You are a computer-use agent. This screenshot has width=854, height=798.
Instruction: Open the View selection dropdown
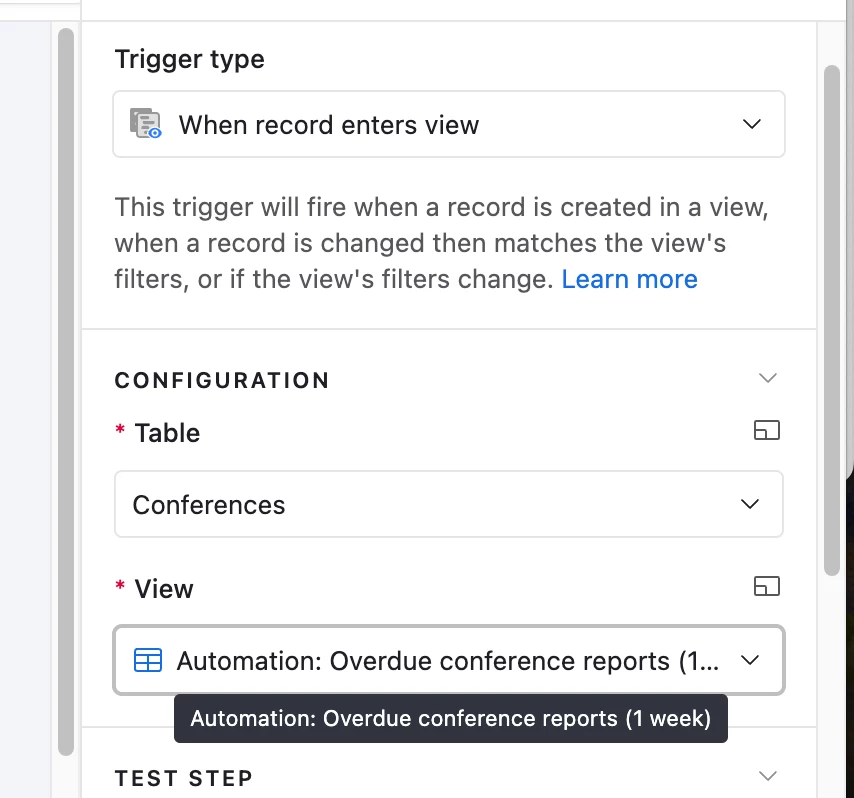coord(449,660)
